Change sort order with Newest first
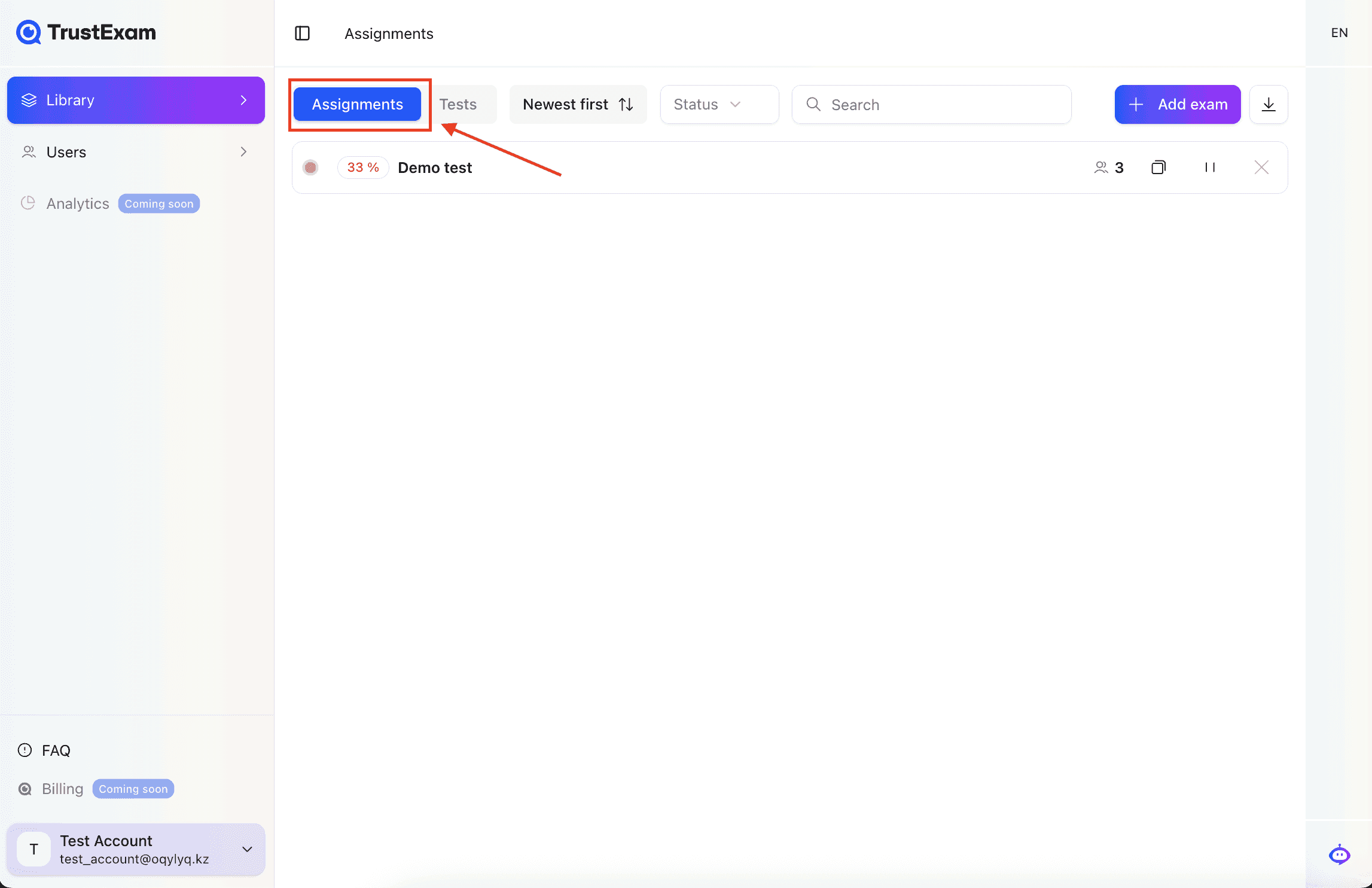The width and height of the screenshot is (1372, 888). 578,104
